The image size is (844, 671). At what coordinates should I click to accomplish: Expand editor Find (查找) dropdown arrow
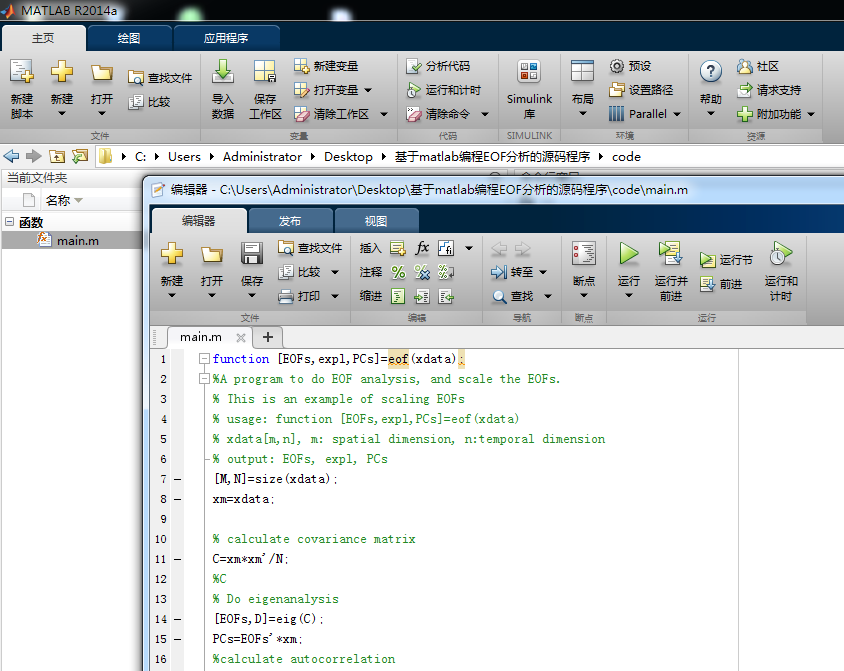548,296
